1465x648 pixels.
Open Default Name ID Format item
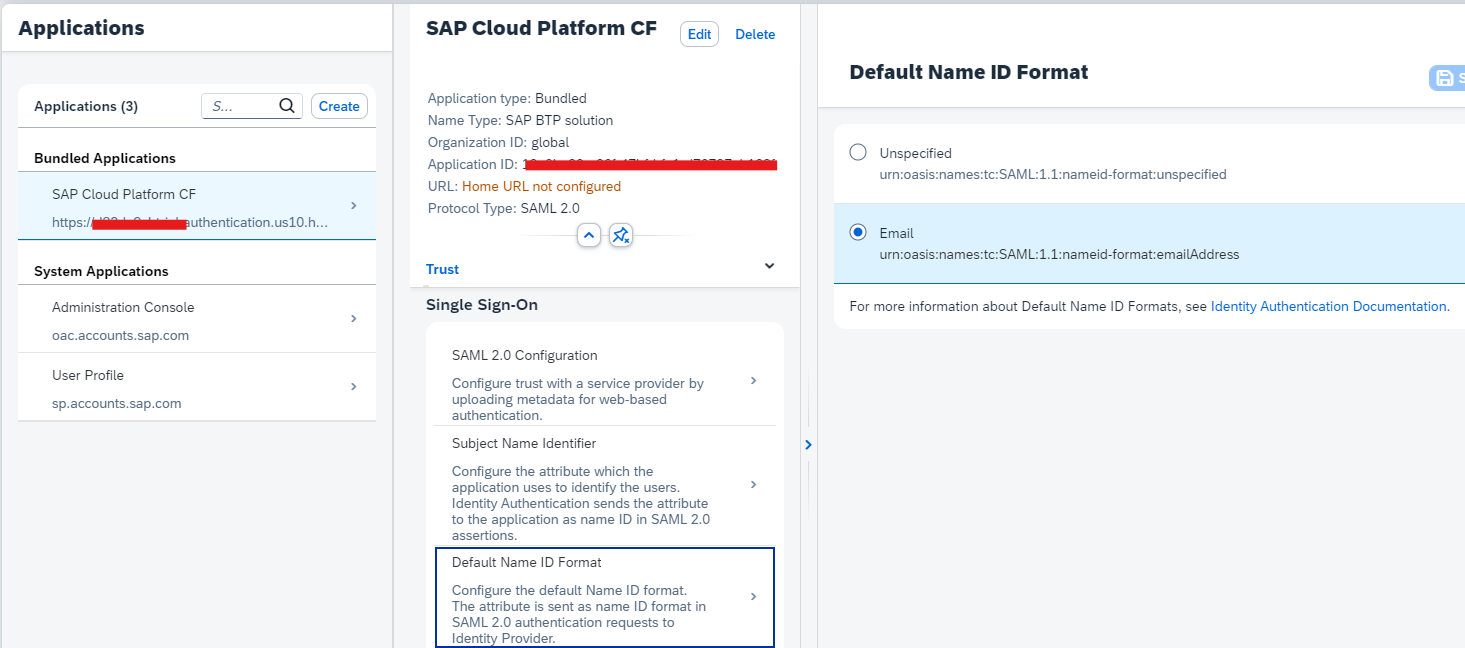(x=604, y=598)
